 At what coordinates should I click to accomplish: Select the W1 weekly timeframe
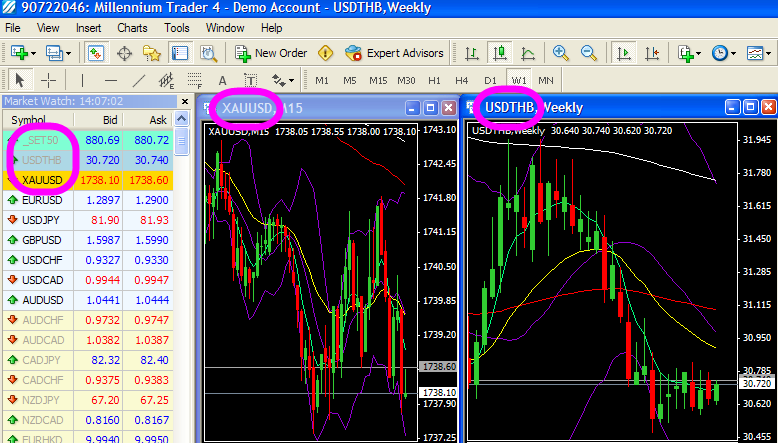point(519,80)
